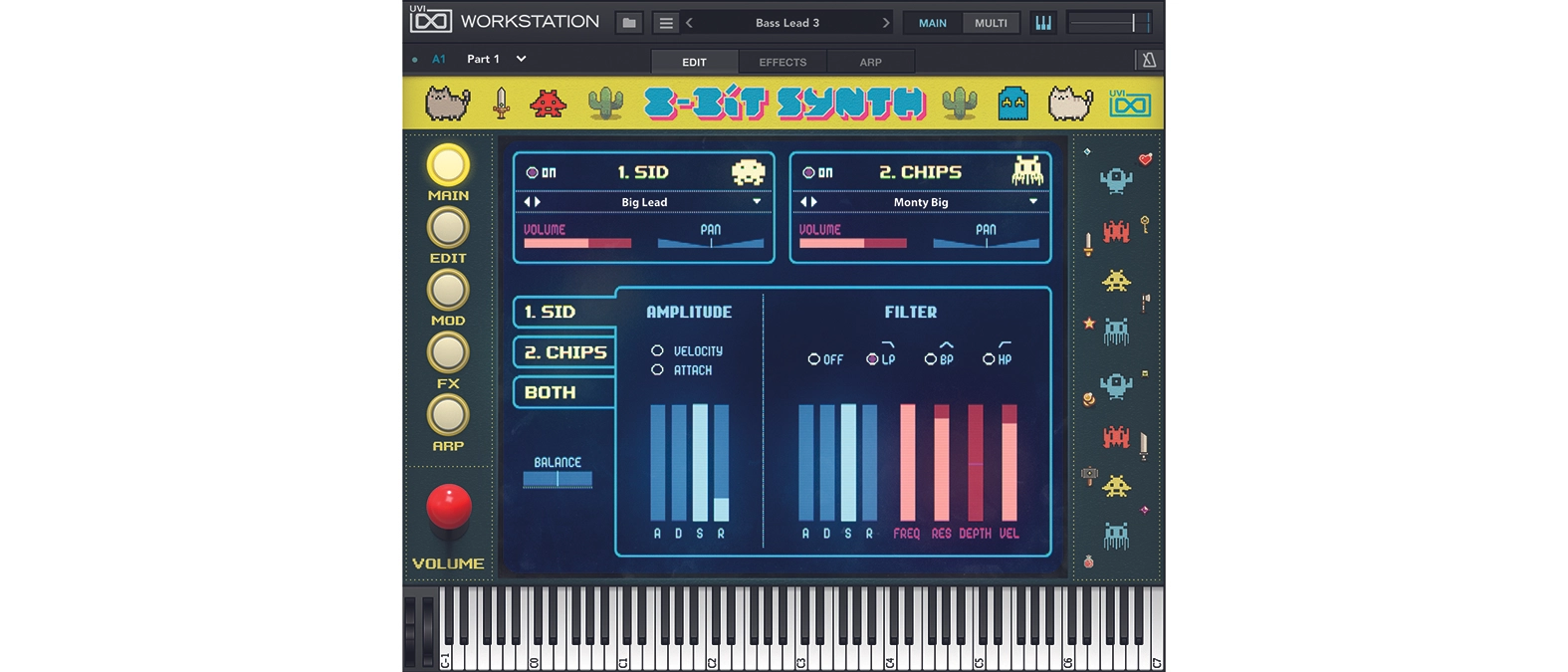Screen dimensions: 1568x672
Task: Switch to the ARP tab in the top row
Action: pos(870,62)
